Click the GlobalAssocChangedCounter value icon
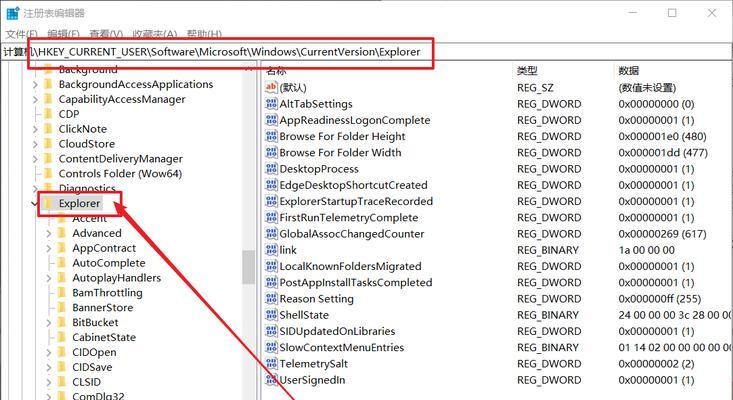The height and width of the screenshot is (400, 733). pos(271,234)
